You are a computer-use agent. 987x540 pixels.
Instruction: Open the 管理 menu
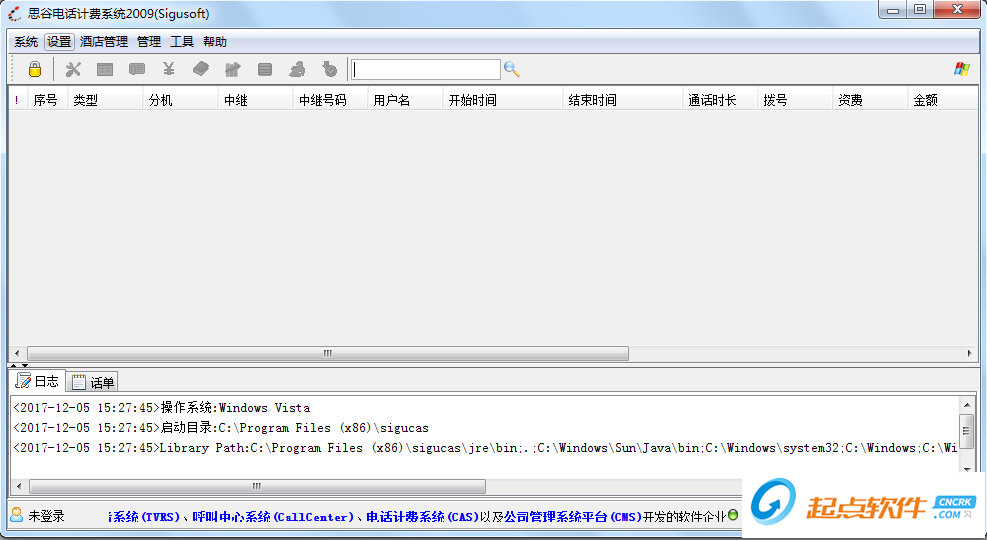pos(149,42)
